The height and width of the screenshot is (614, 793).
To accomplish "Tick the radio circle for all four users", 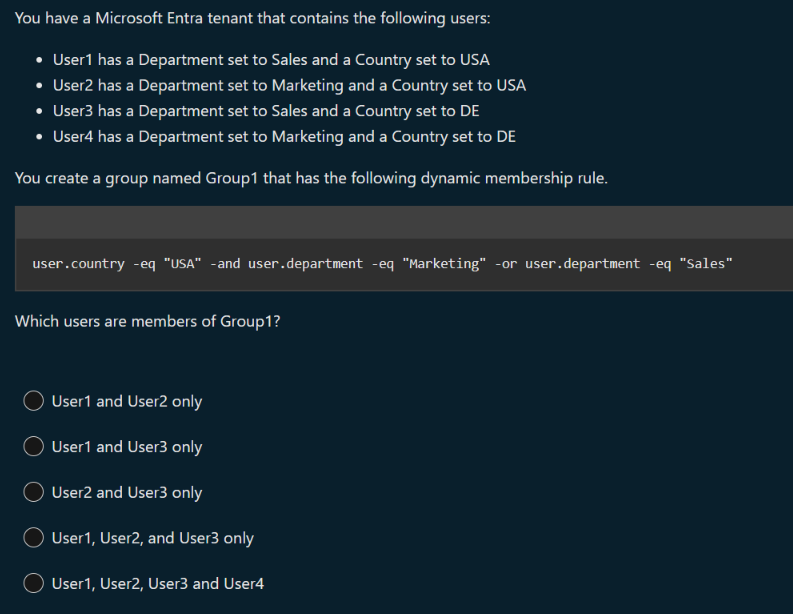I will click(x=34, y=584).
